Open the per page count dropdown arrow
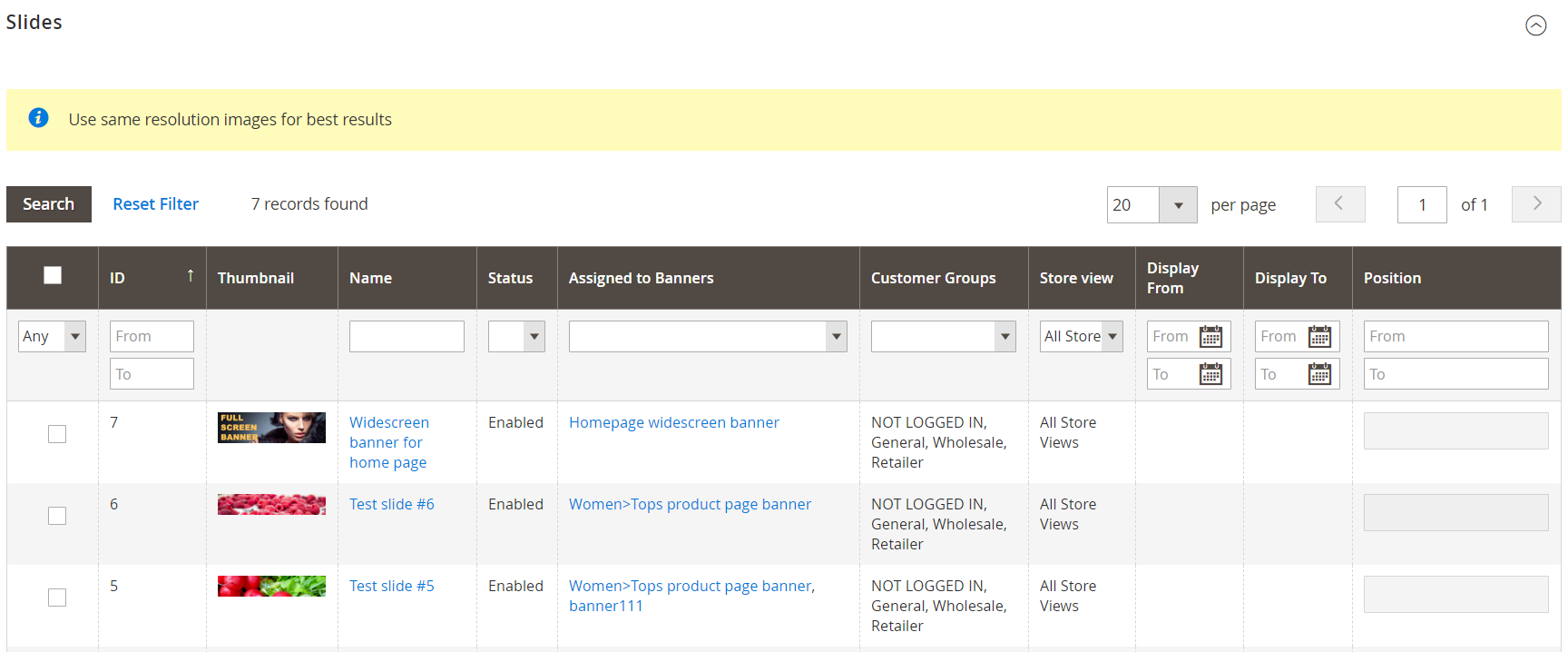1568x652 pixels. pyautogui.click(x=1178, y=205)
